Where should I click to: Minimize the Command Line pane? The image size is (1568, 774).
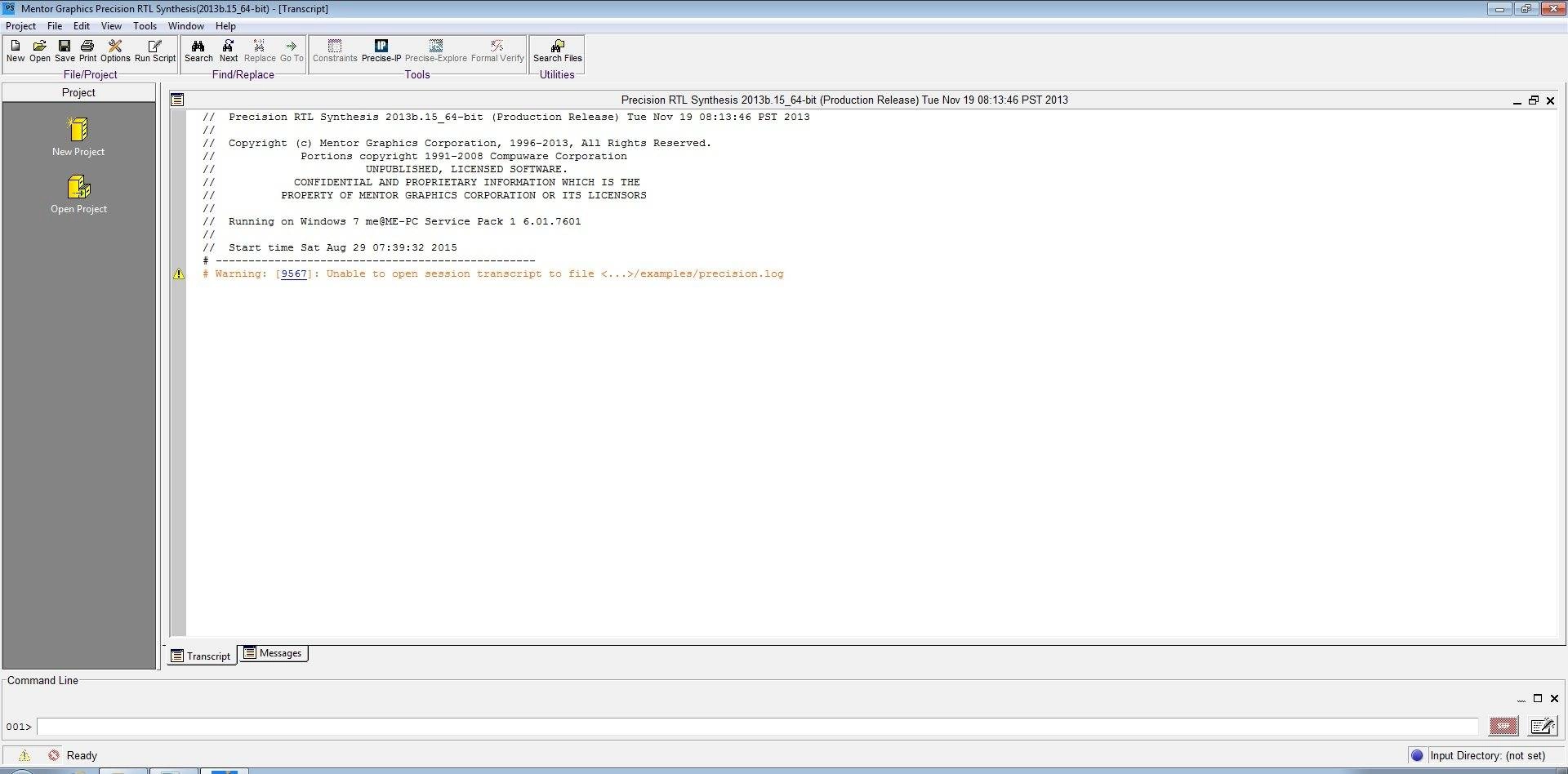[x=1521, y=700]
